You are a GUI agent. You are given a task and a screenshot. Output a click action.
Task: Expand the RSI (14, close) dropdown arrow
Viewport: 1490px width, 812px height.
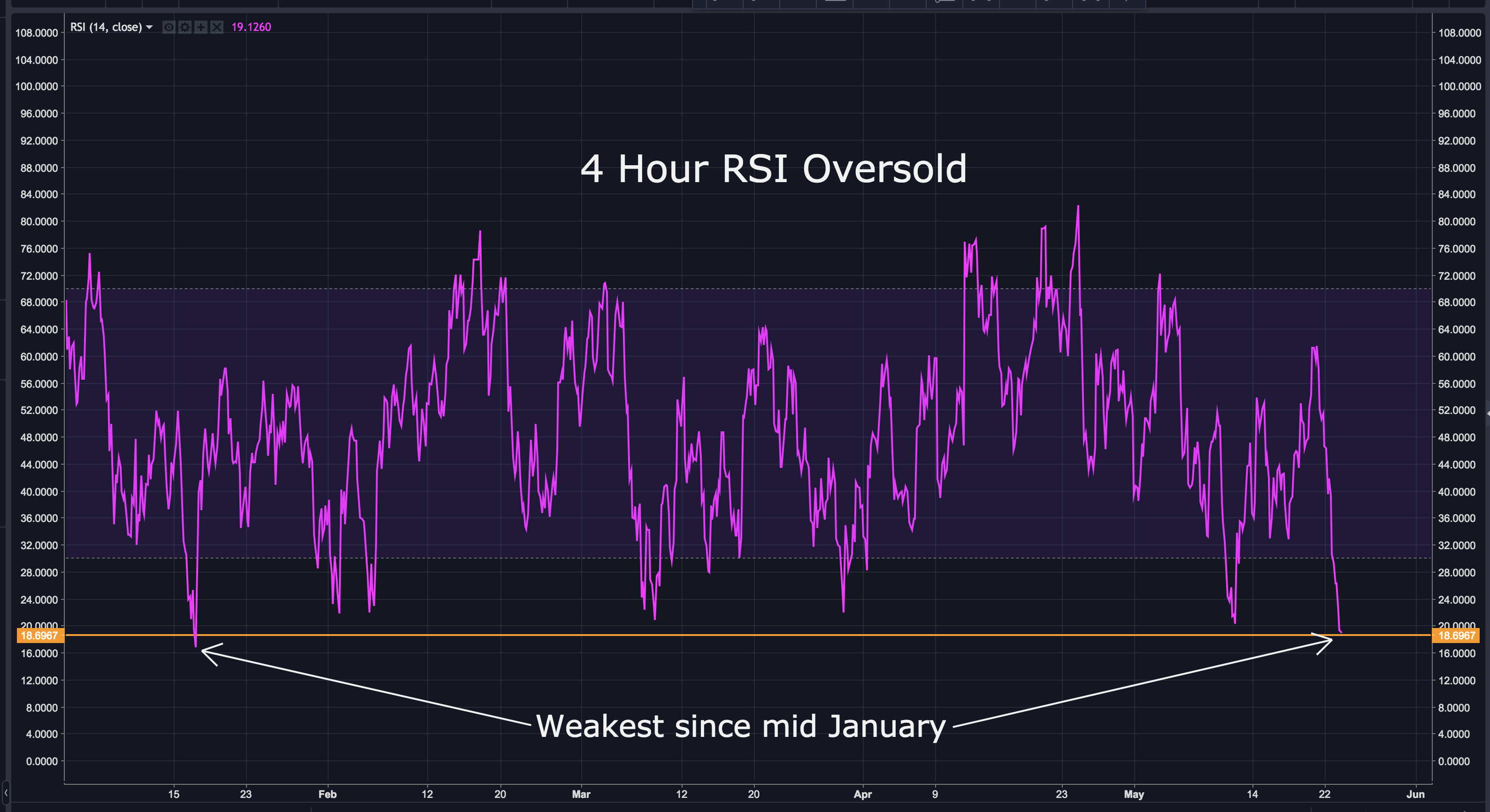(149, 27)
